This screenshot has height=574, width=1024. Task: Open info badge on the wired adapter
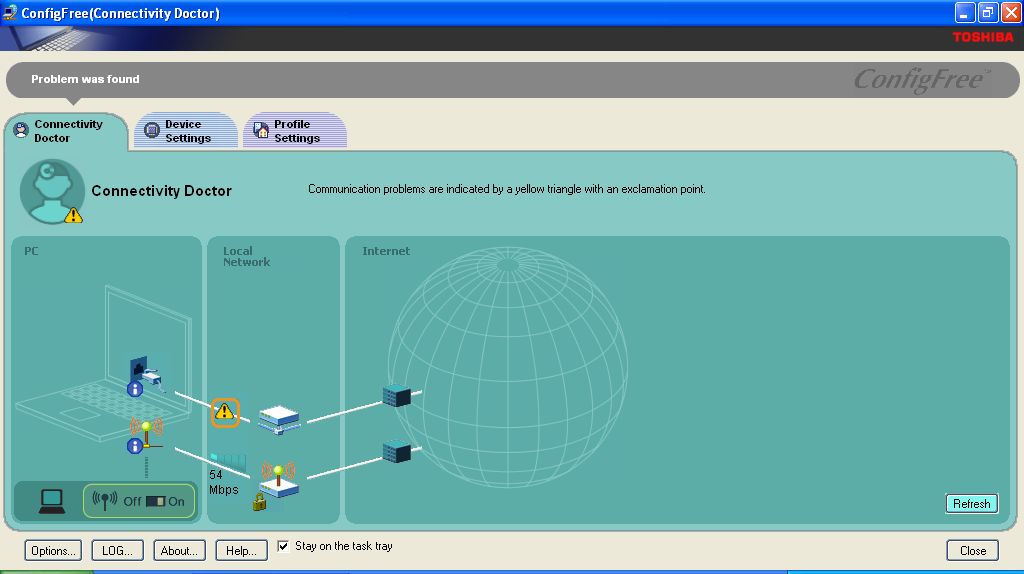134,389
